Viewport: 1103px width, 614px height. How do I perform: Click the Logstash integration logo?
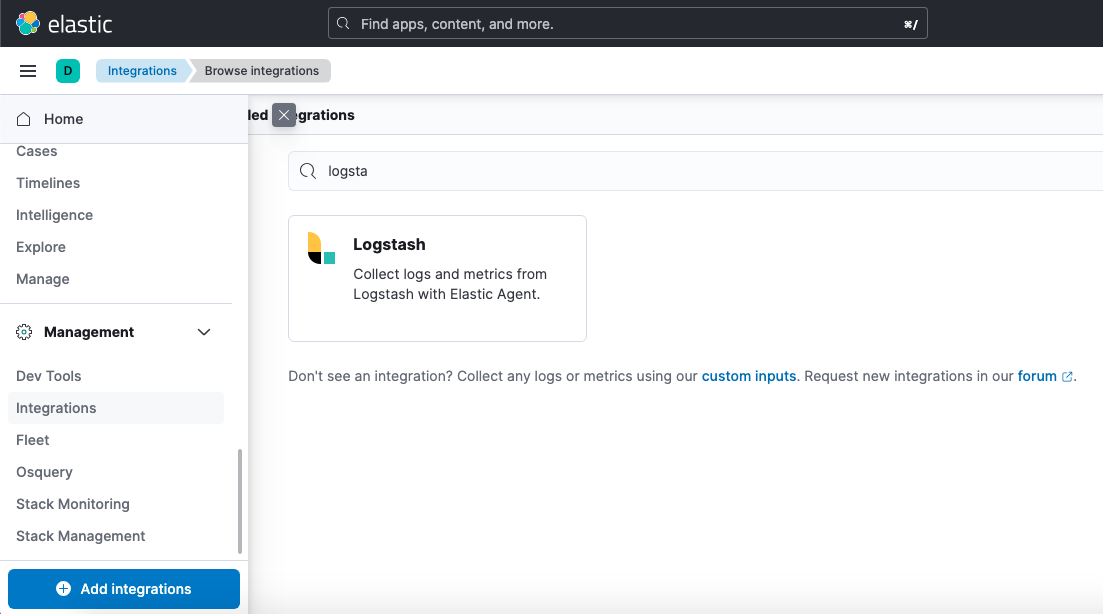(x=321, y=248)
